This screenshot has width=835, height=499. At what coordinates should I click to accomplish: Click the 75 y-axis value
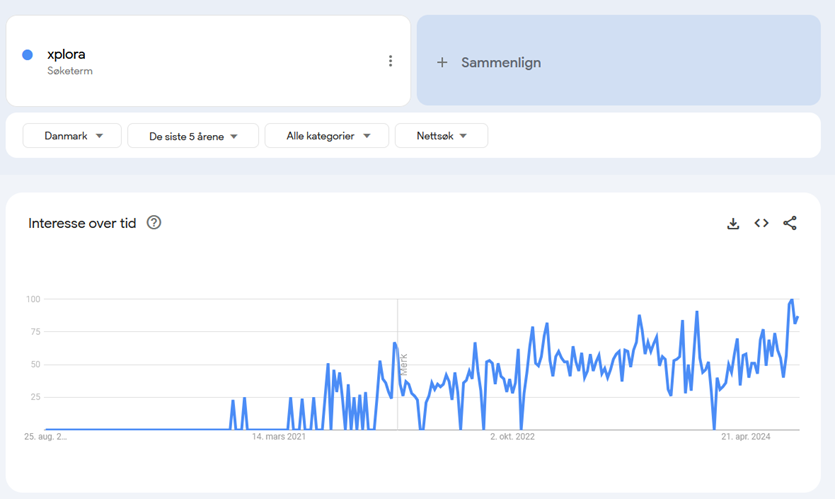(x=35, y=332)
